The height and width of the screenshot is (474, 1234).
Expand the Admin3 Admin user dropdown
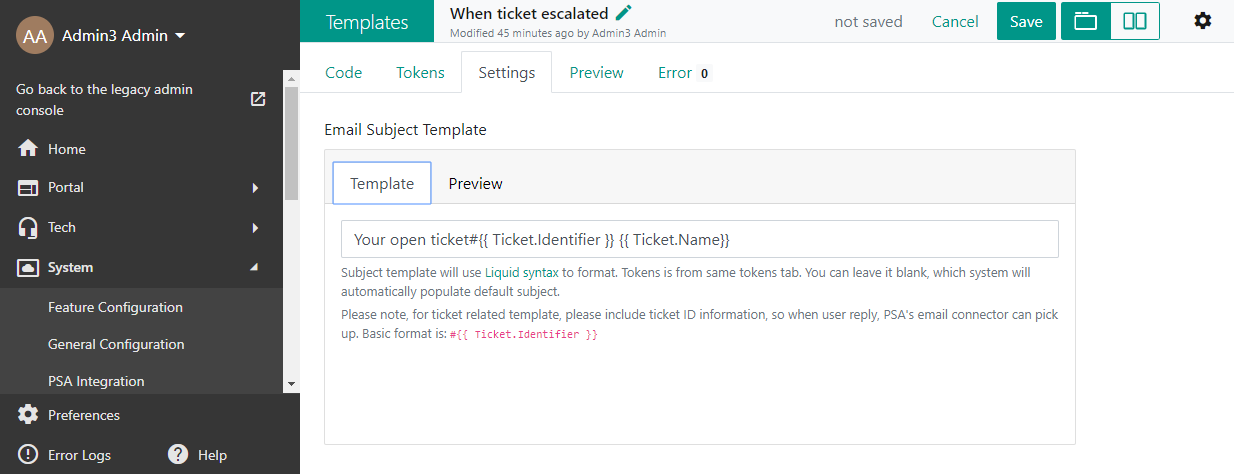(x=180, y=36)
